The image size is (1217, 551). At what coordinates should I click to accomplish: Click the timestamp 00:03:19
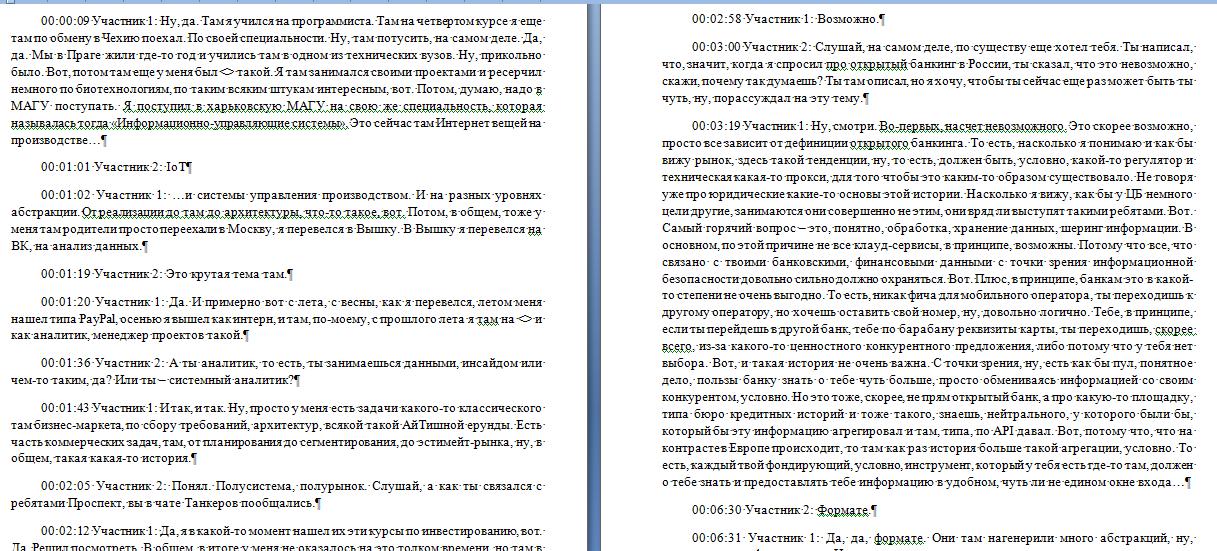[716, 126]
